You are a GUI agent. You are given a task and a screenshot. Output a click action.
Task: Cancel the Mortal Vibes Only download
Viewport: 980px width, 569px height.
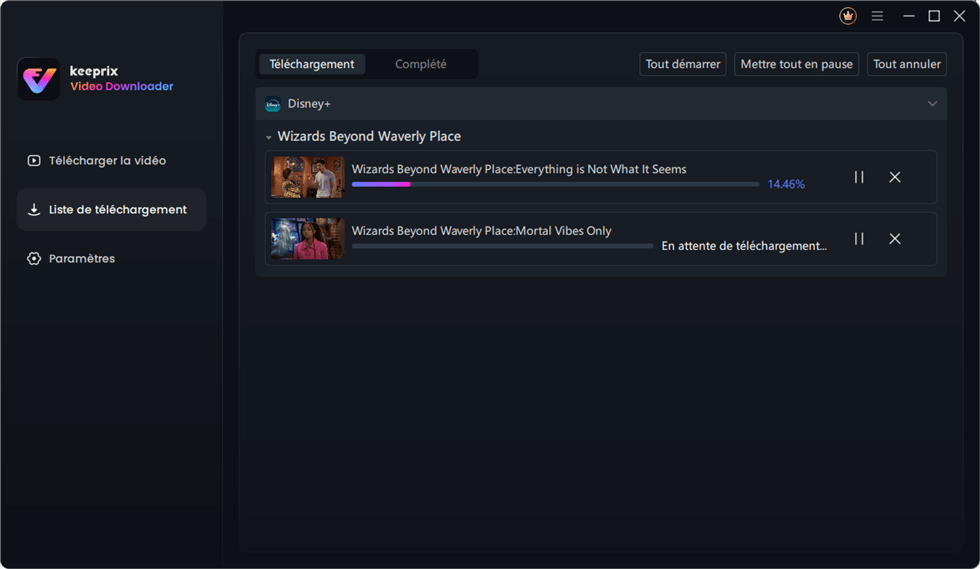click(895, 238)
